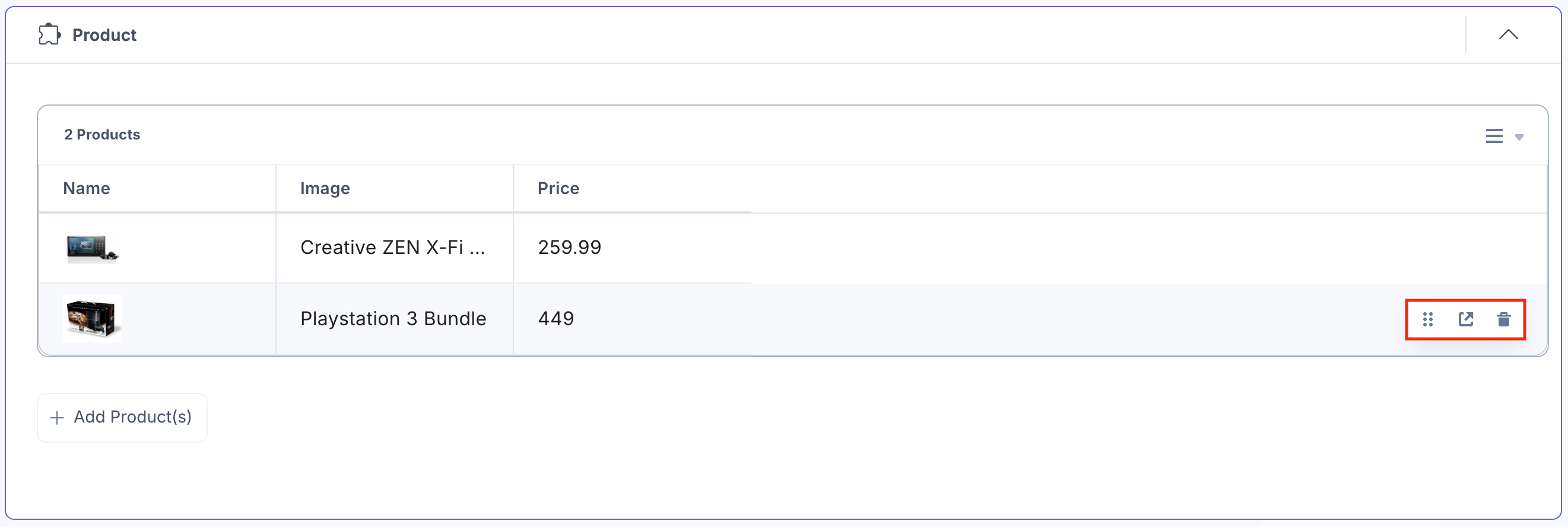Screen dimensions: 1568x527
Task: Grab the drag handle on Playstation row
Action: 1427,319
